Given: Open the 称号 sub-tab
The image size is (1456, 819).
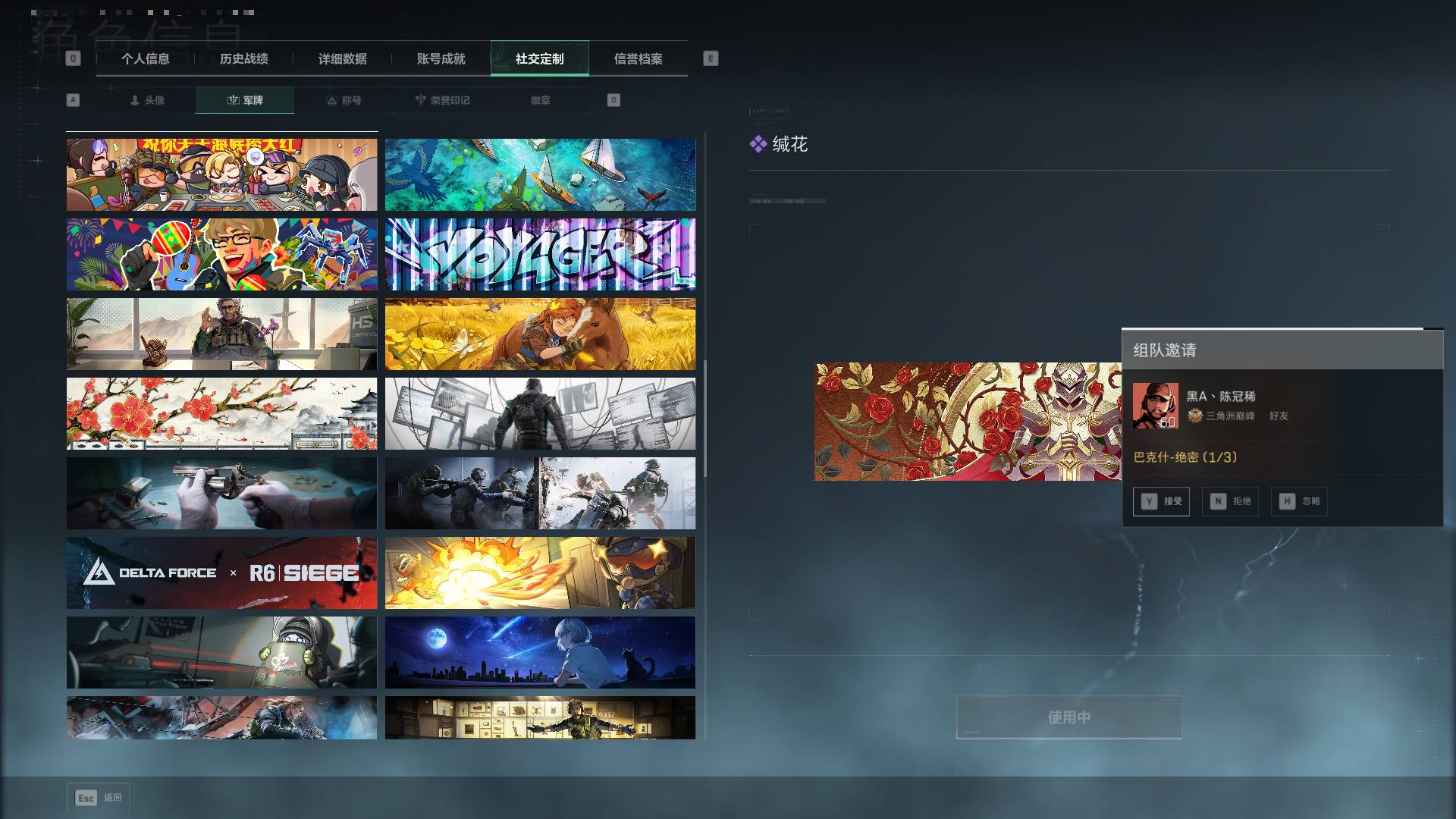Looking at the screenshot, I should [x=344, y=100].
